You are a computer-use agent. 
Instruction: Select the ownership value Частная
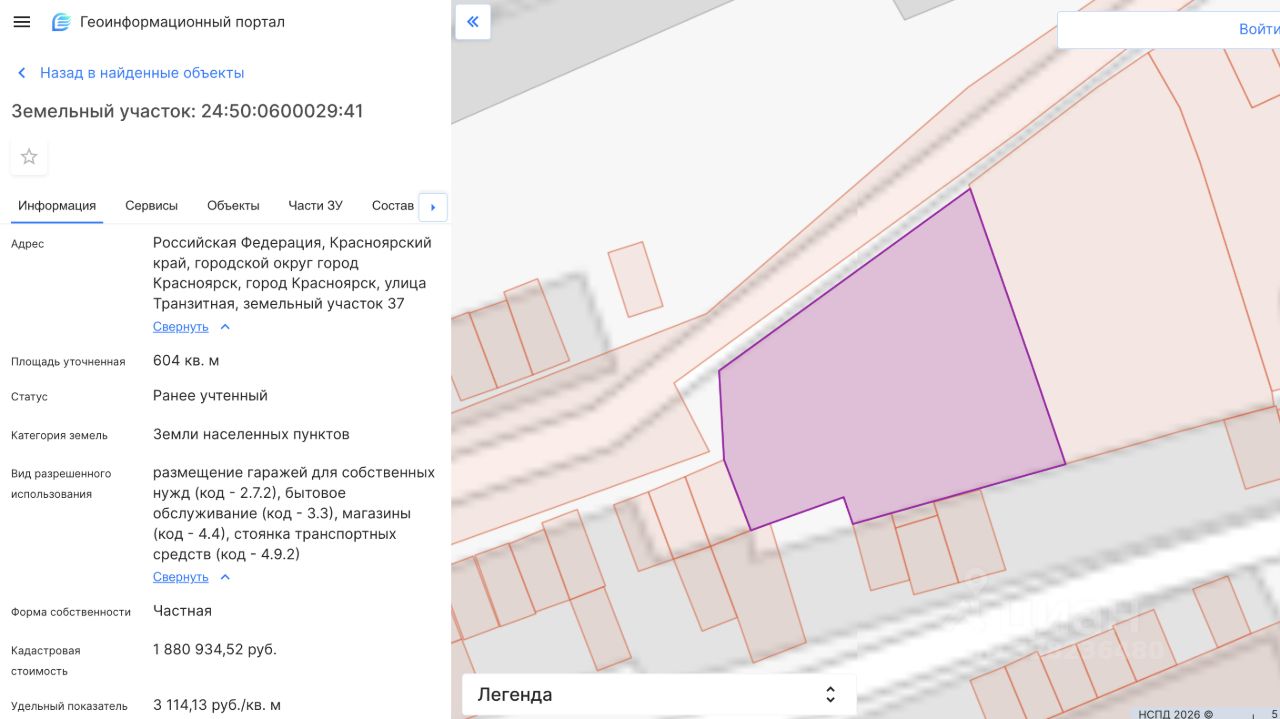click(x=182, y=610)
